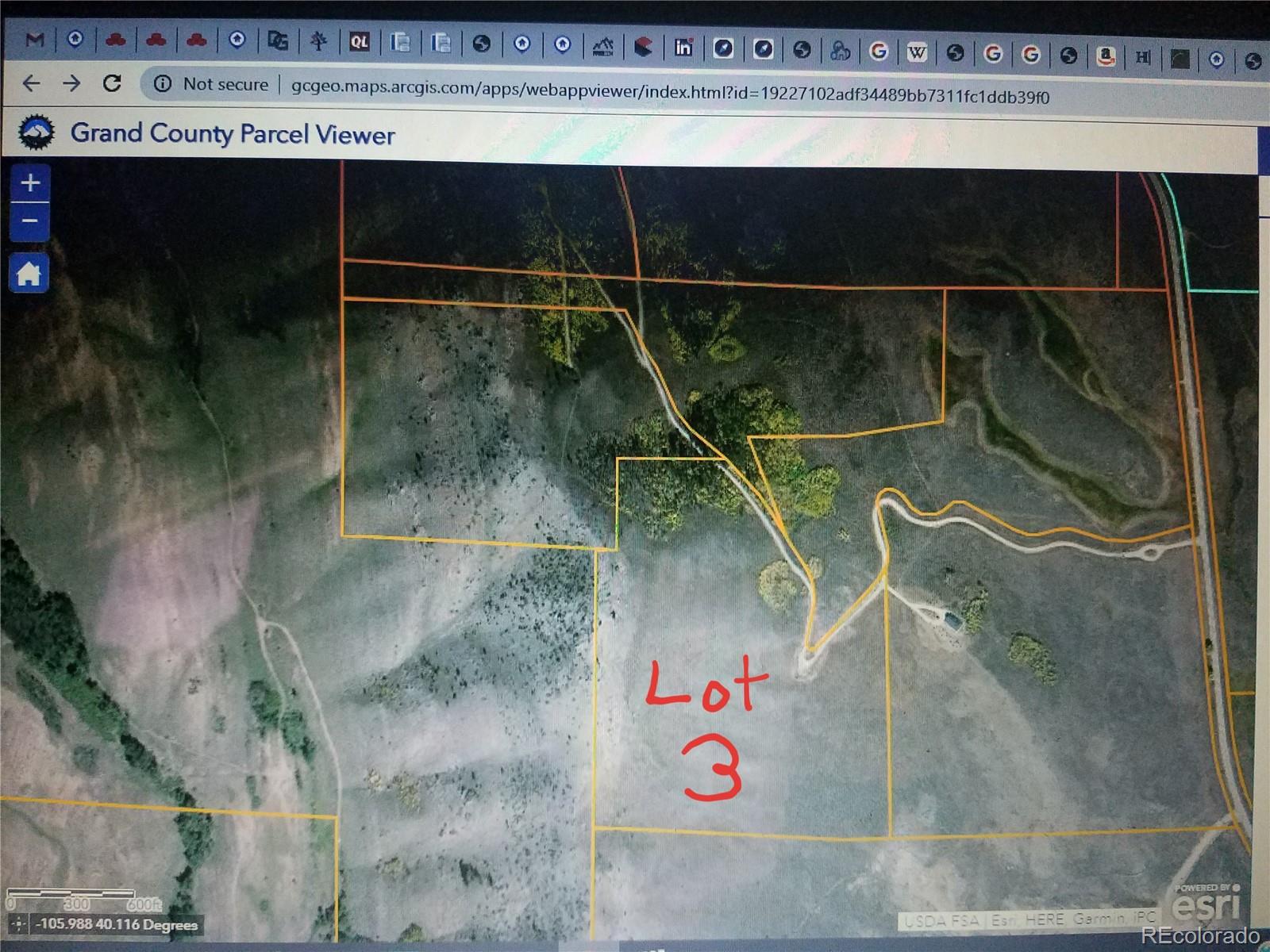
Task: Click the coordinates readout -105.988 40.116
Action: tap(117, 924)
